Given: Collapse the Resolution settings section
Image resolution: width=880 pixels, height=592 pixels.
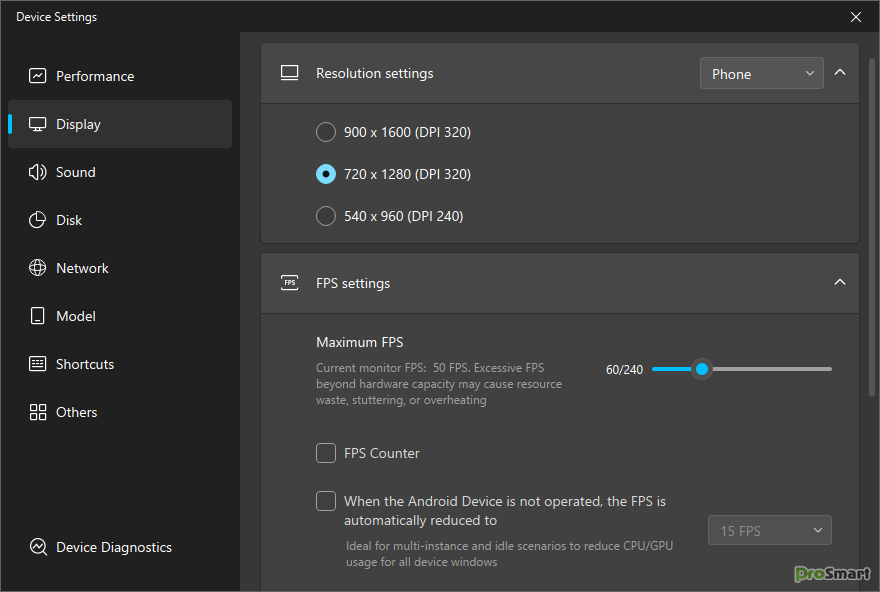Looking at the screenshot, I should 840,73.
